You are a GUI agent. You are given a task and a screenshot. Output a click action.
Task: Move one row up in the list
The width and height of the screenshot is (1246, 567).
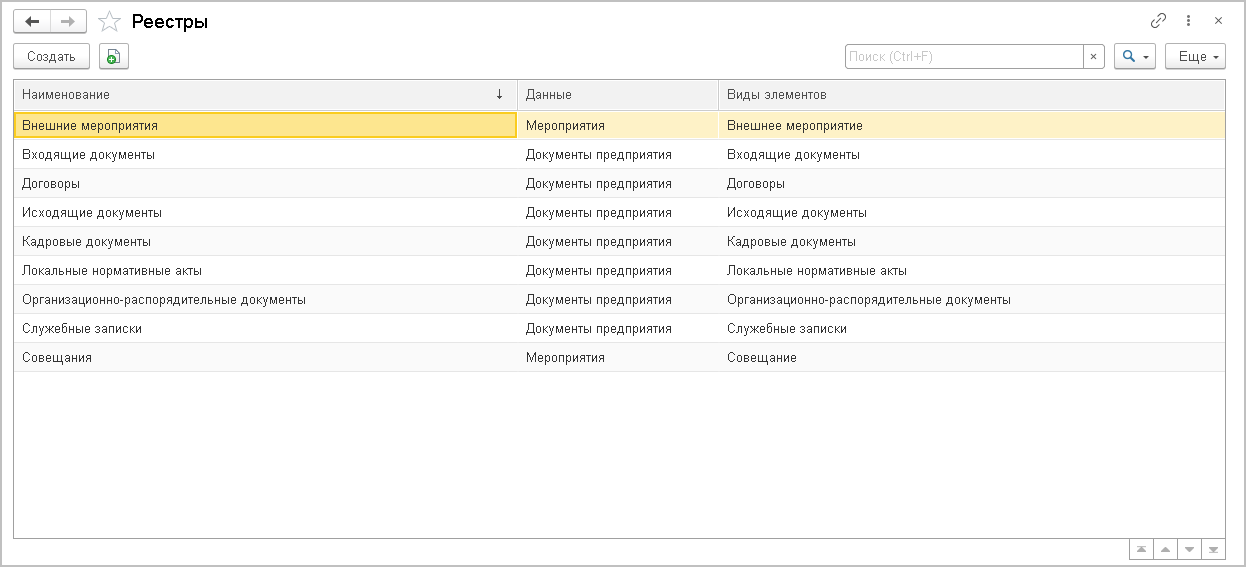tap(1165, 550)
